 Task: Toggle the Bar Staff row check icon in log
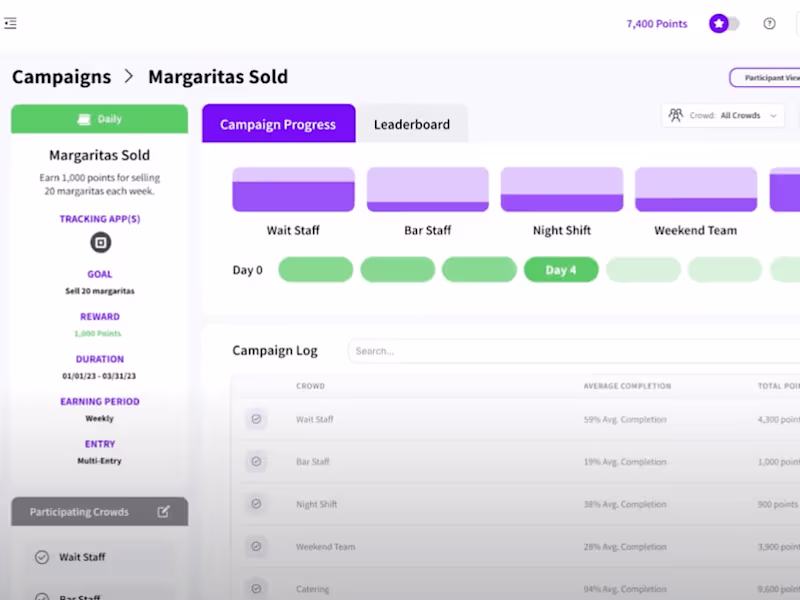pyautogui.click(x=256, y=461)
